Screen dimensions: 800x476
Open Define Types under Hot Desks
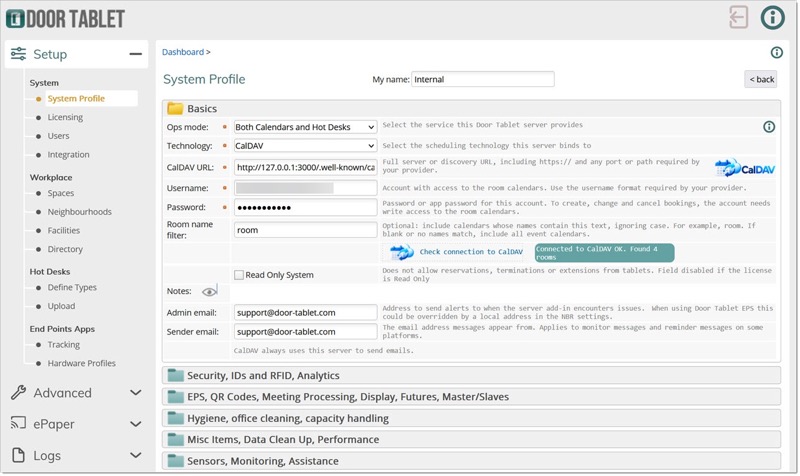pos(72,288)
